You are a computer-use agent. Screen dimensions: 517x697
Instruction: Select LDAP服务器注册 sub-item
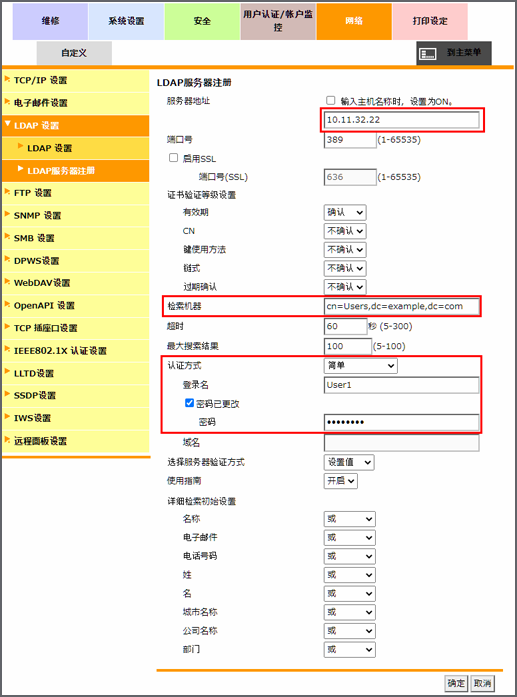click(x=76, y=171)
